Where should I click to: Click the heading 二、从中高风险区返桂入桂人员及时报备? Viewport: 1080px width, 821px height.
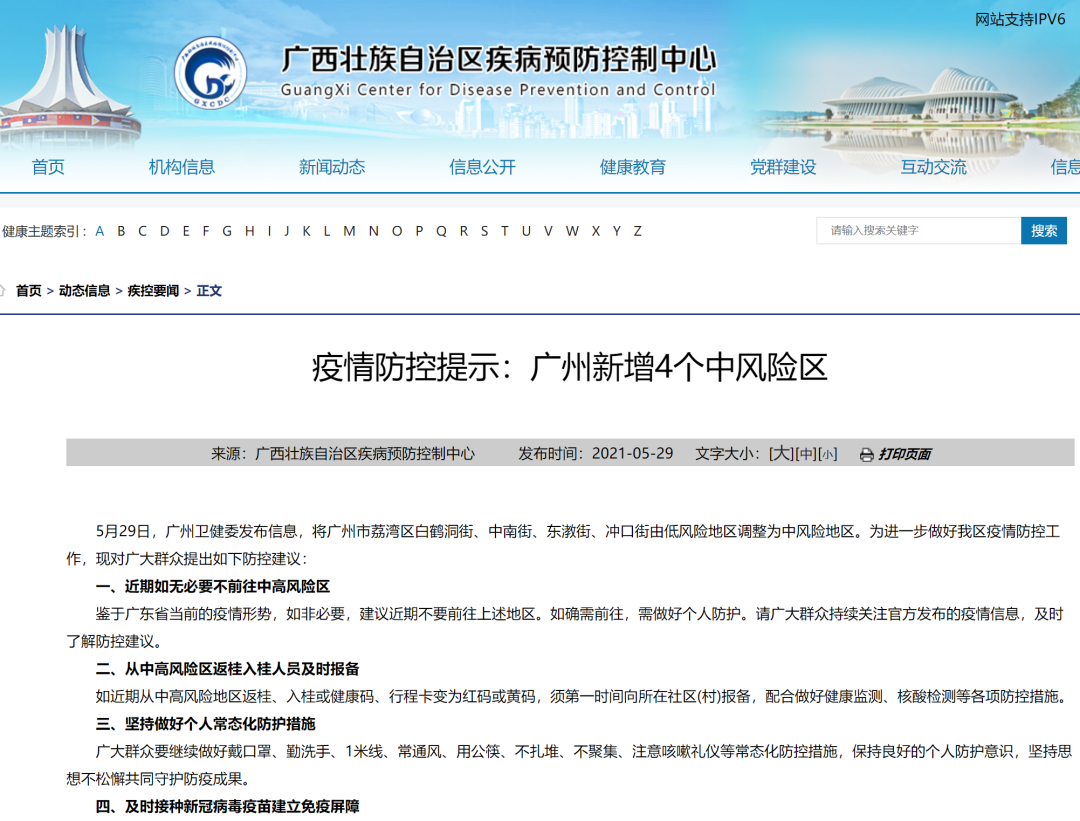pos(227,669)
